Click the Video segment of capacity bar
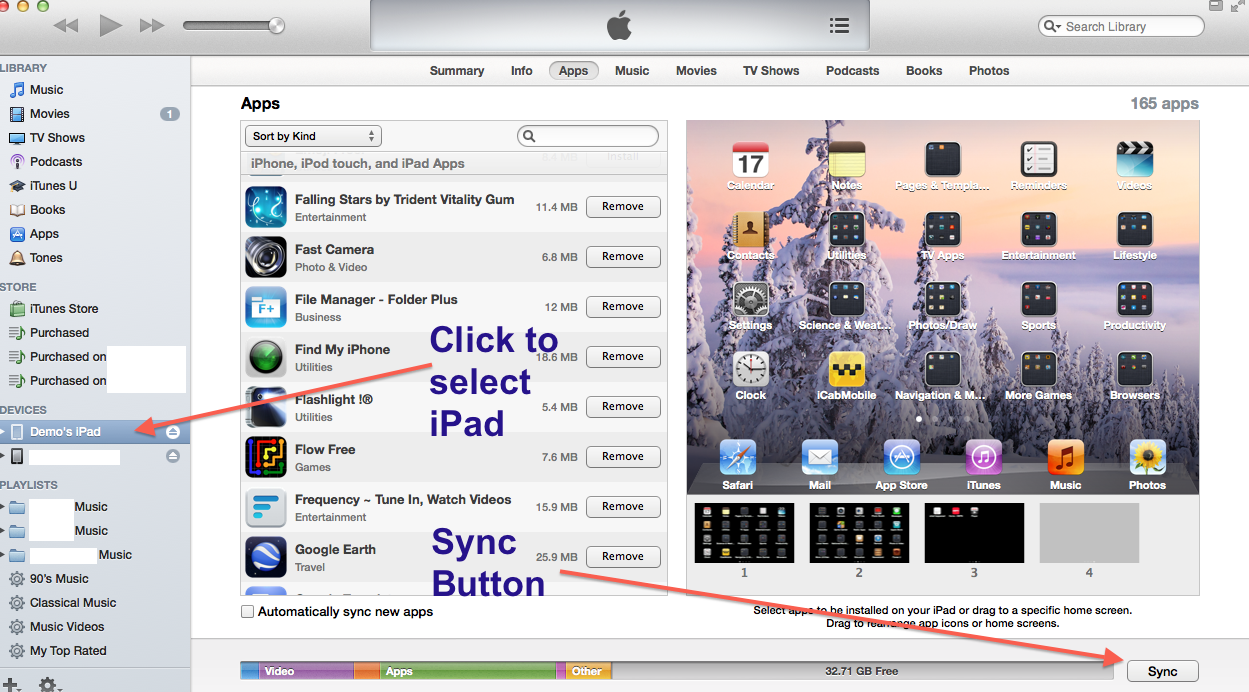Image resolution: width=1249 pixels, height=692 pixels. (306, 671)
